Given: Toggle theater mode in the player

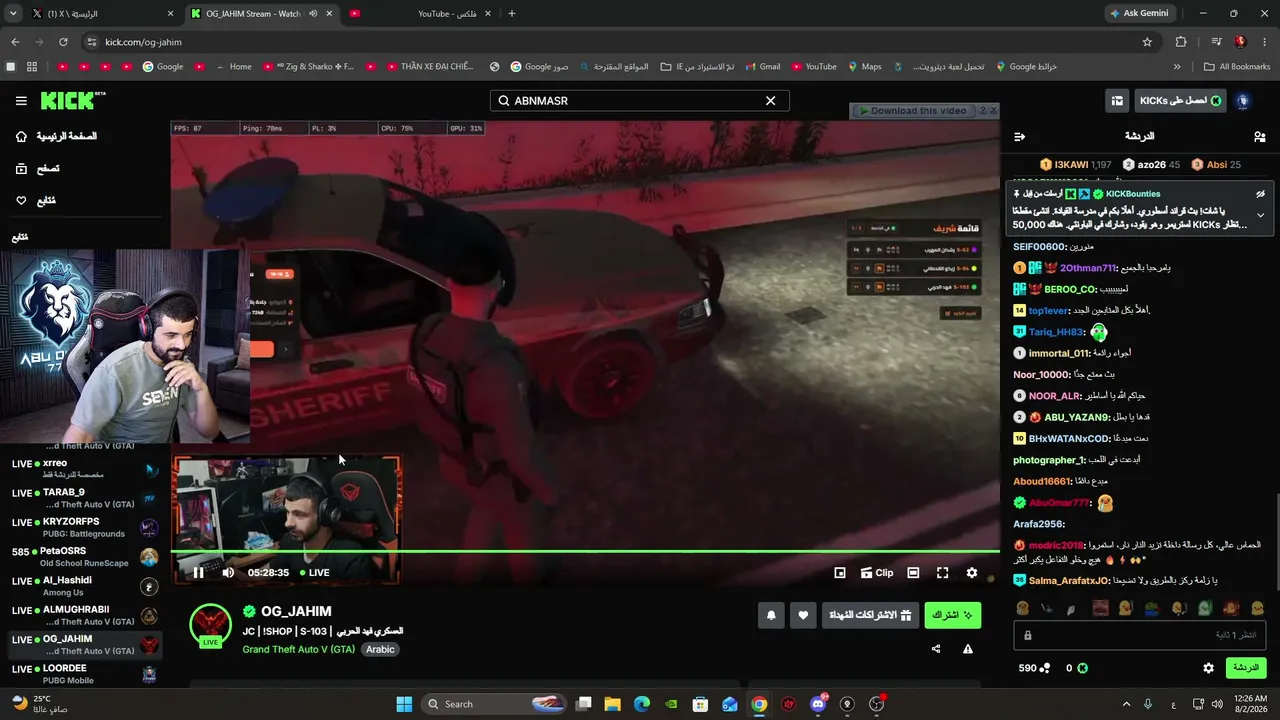Looking at the screenshot, I should (x=913, y=573).
